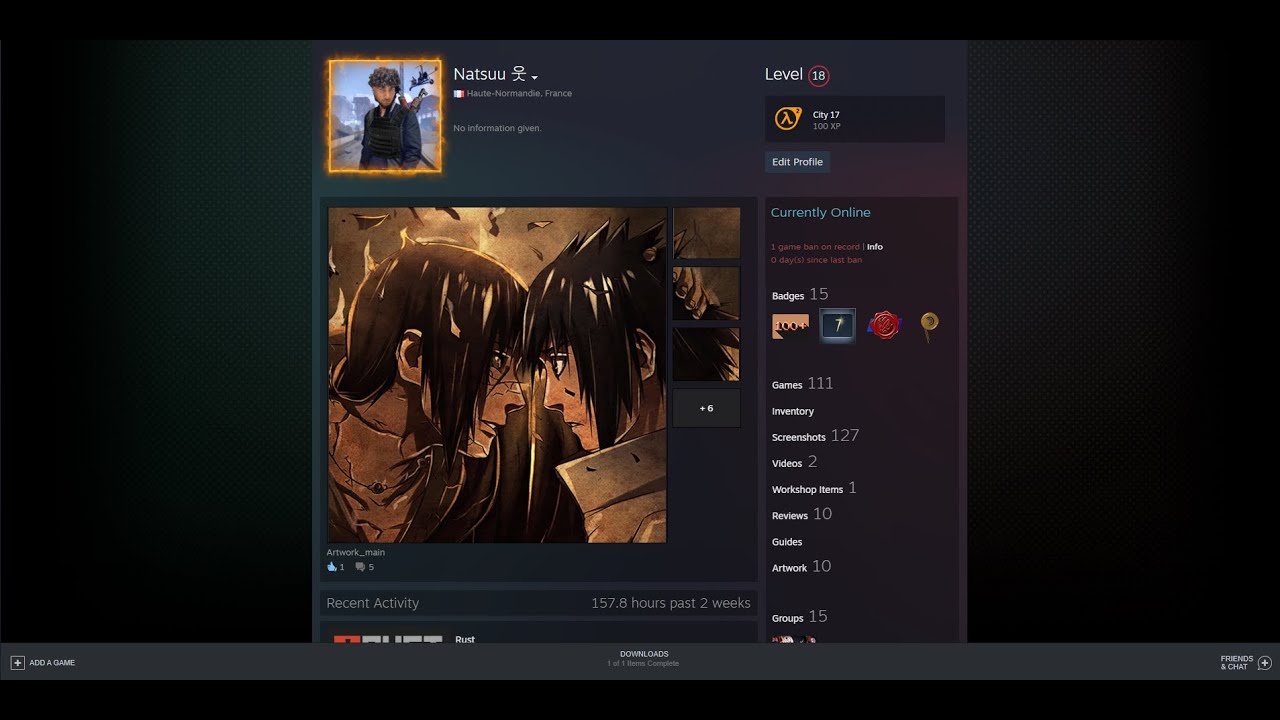
Task: Open the Guides link
Action: 787,542
